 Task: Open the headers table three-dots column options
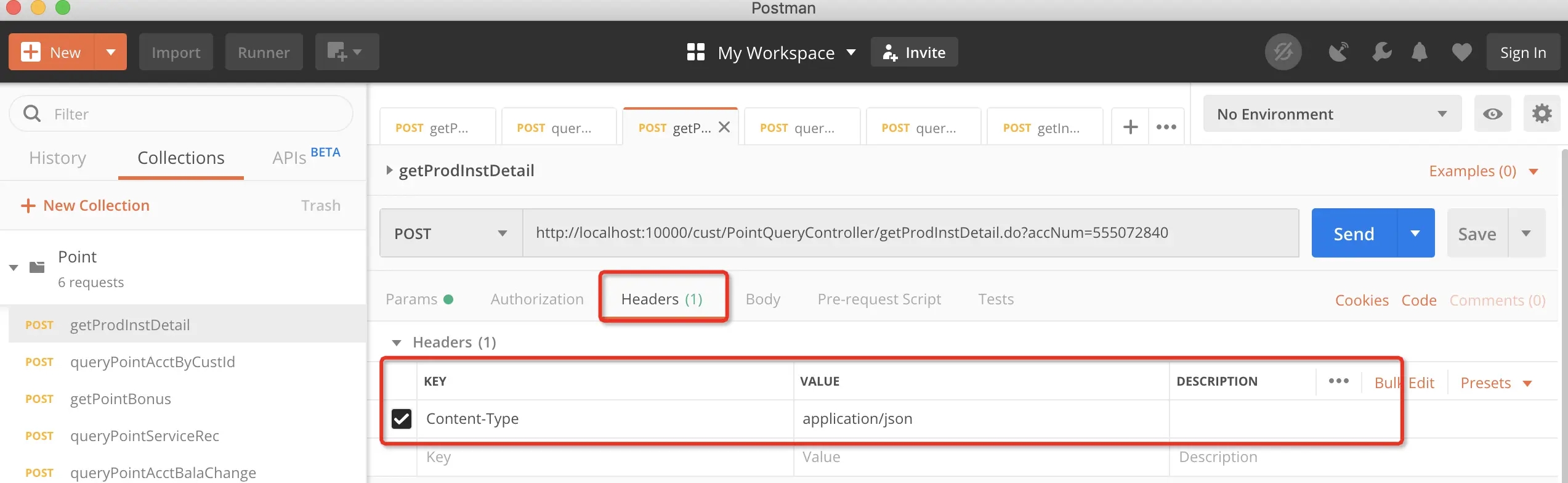coord(1338,381)
